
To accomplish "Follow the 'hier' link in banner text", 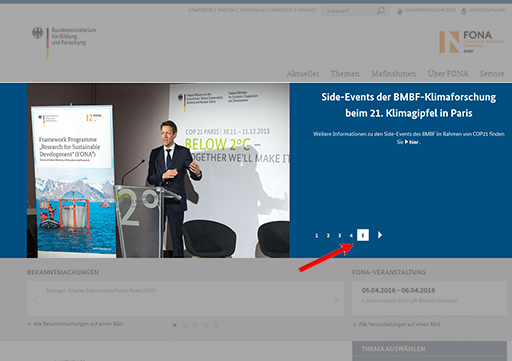I will click(412, 142).
